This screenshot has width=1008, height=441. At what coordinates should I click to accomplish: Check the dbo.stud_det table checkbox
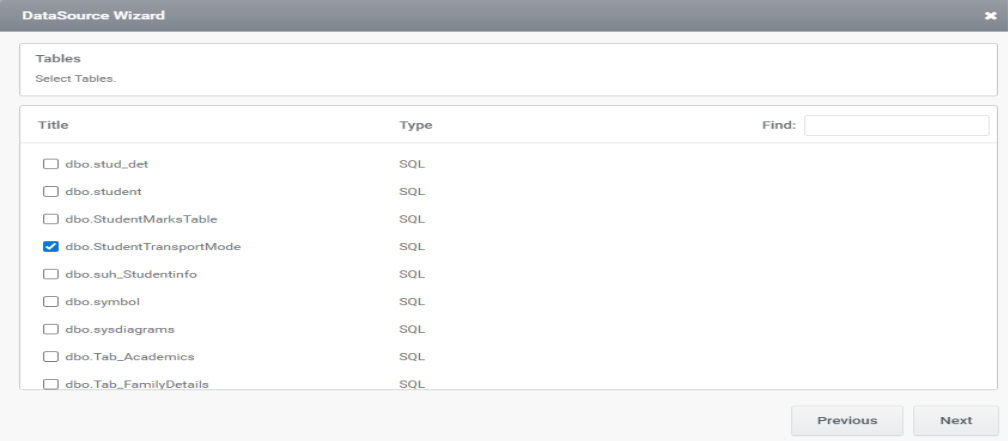point(50,163)
